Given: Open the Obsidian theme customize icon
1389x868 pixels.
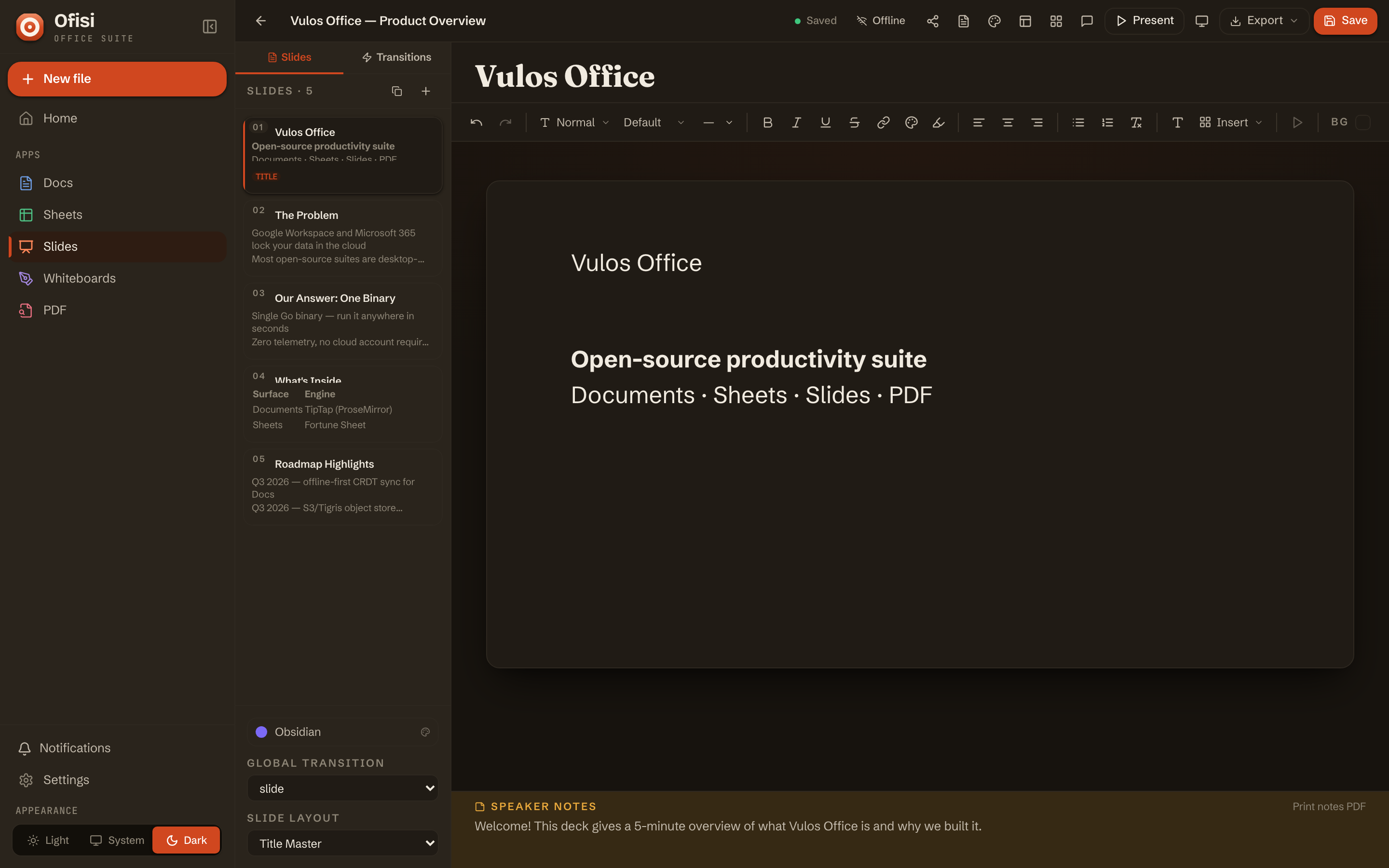Looking at the screenshot, I should click(x=425, y=732).
